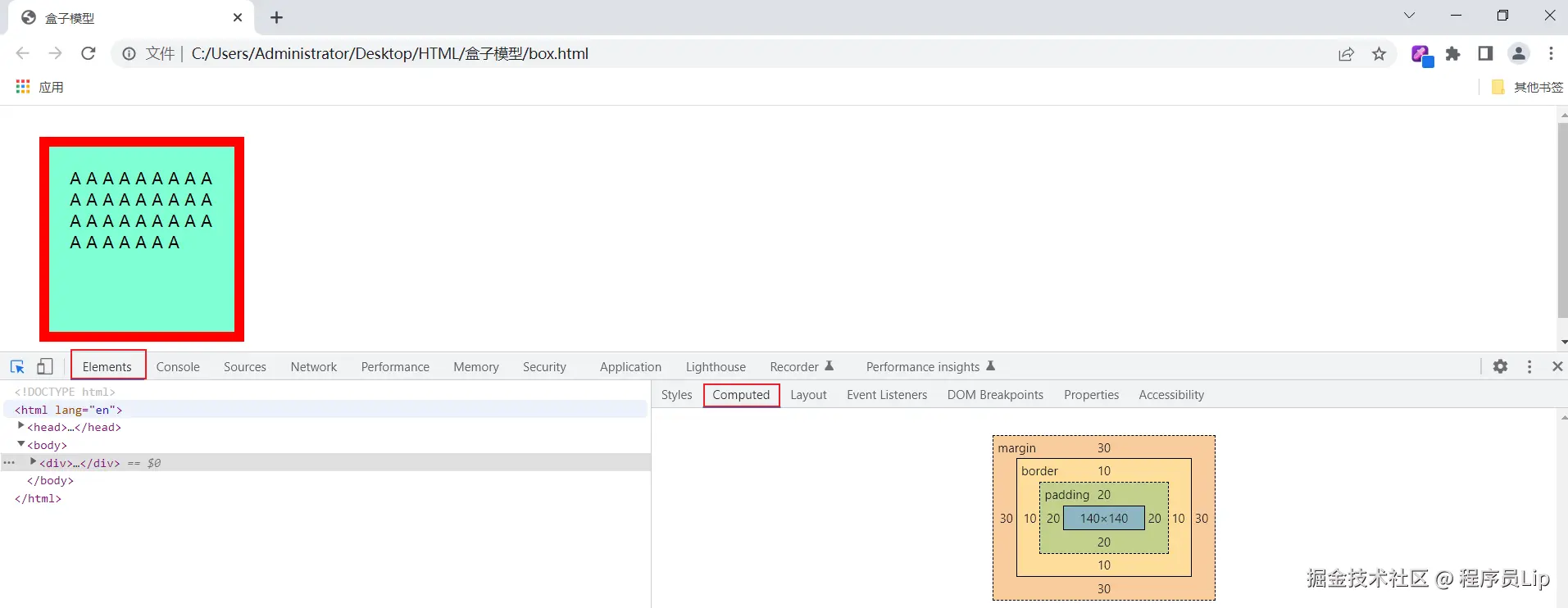The height and width of the screenshot is (608, 1568).
Task: Open the div row ellipsis actions
Action: (x=9, y=463)
